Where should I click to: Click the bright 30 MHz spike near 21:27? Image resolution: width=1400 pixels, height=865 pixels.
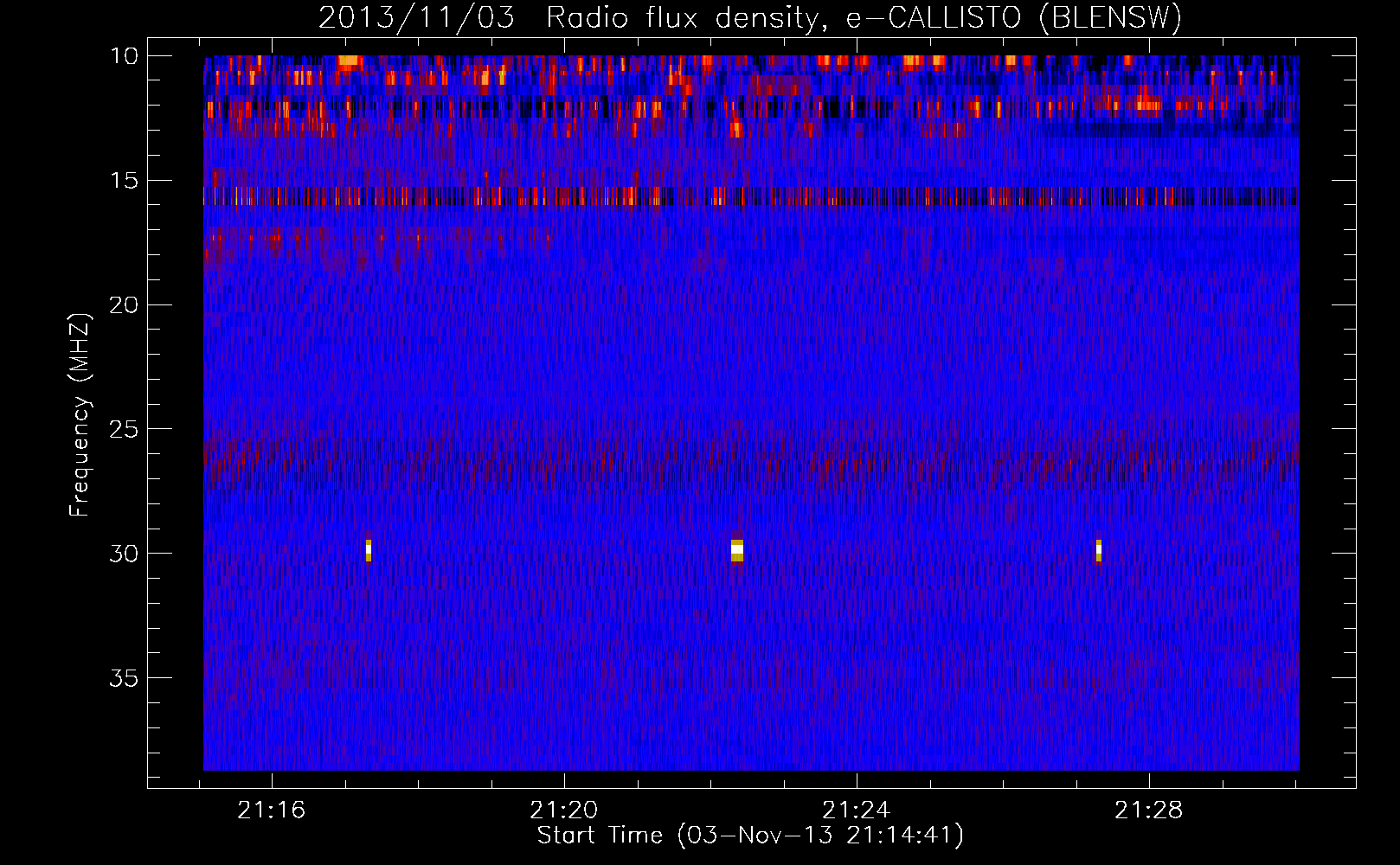pyautogui.click(x=1099, y=550)
